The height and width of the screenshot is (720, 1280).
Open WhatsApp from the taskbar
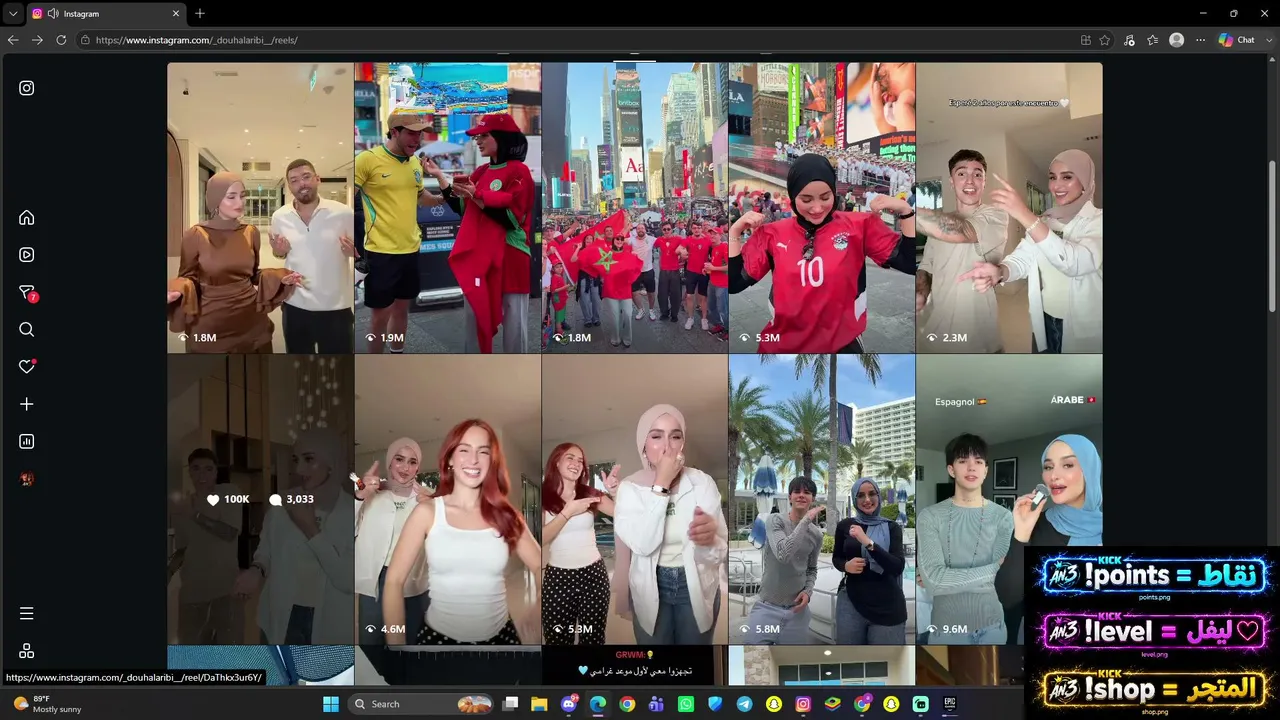coord(685,704)
